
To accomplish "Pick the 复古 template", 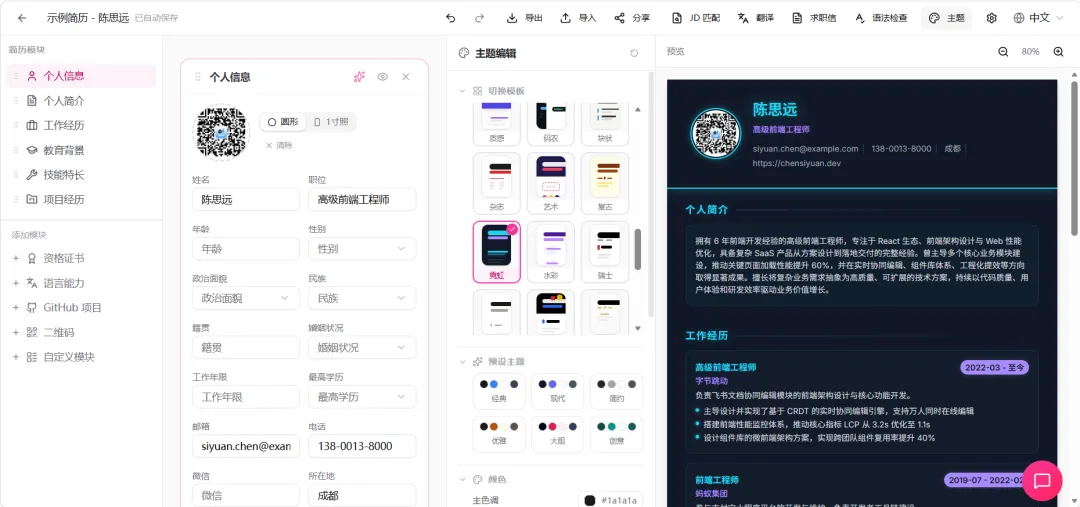I will [x=605, y=183].
